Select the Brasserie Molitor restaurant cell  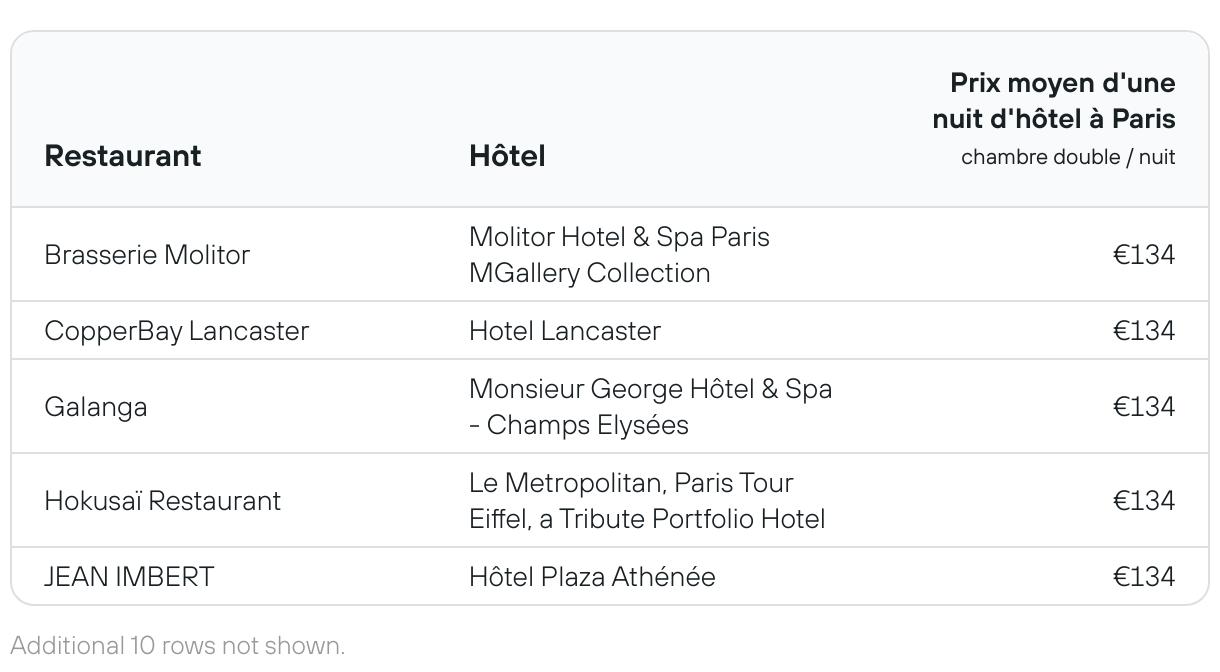coord(147,255)
